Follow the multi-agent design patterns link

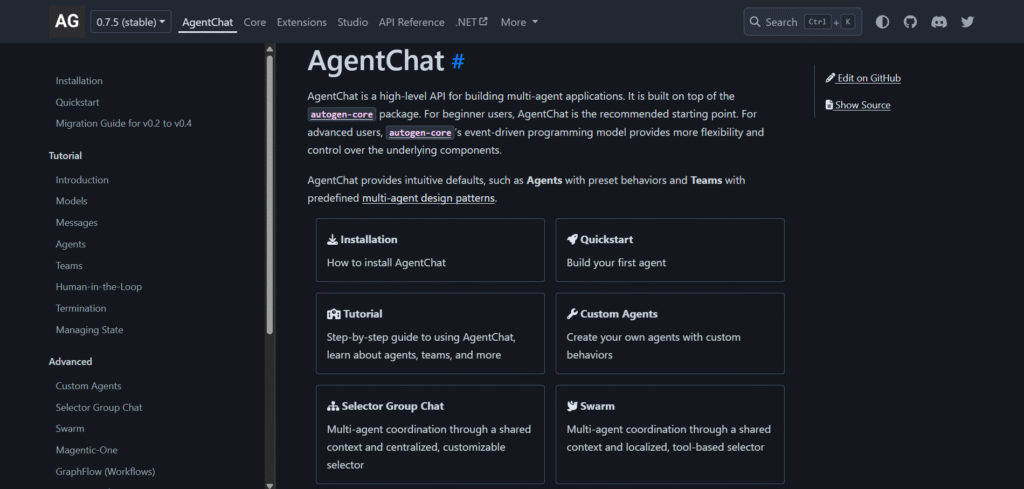click(x=428, y=198)
